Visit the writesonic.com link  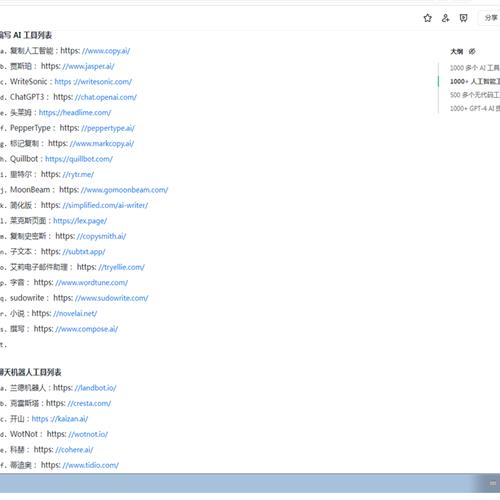tap(93, 82)
